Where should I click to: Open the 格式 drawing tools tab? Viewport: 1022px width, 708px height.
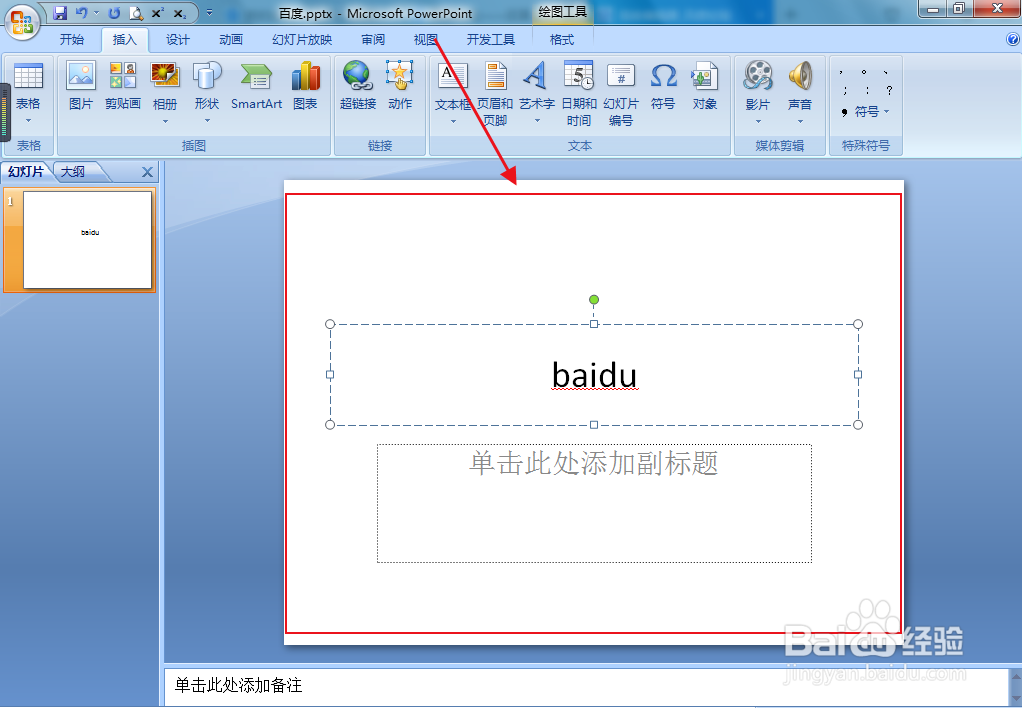561,40
